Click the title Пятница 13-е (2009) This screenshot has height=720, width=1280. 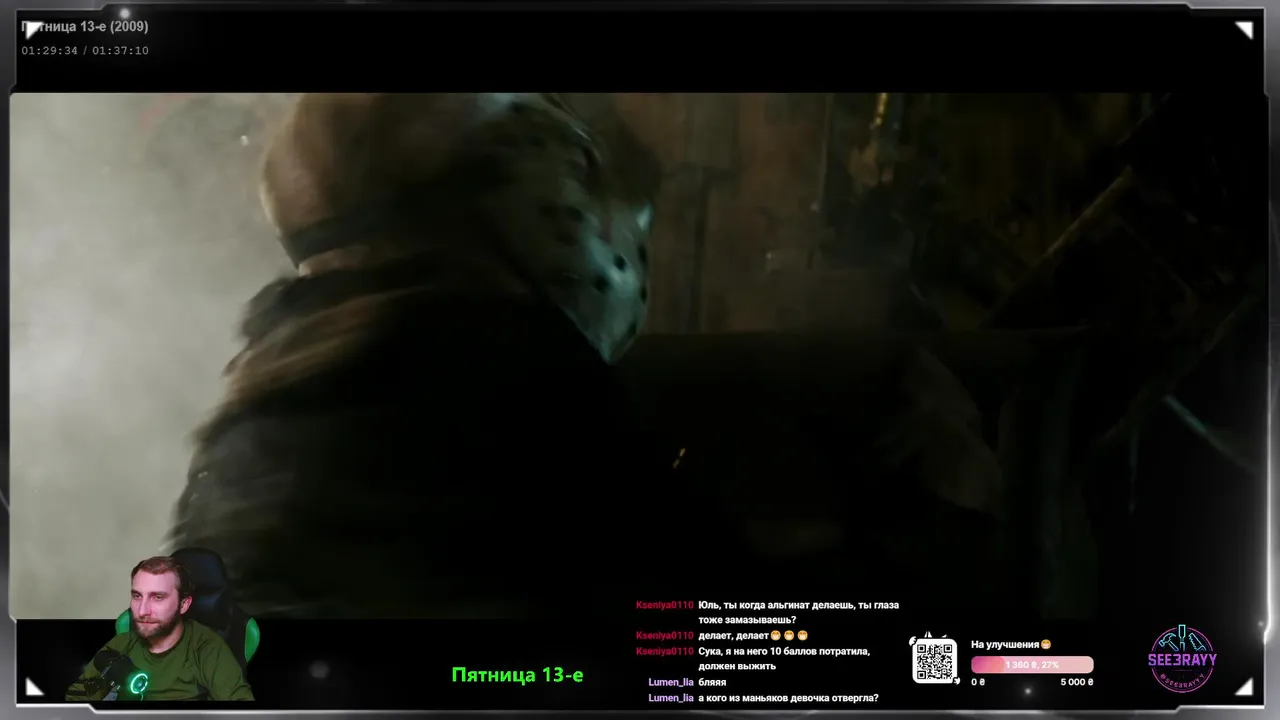tap(85, 27)
